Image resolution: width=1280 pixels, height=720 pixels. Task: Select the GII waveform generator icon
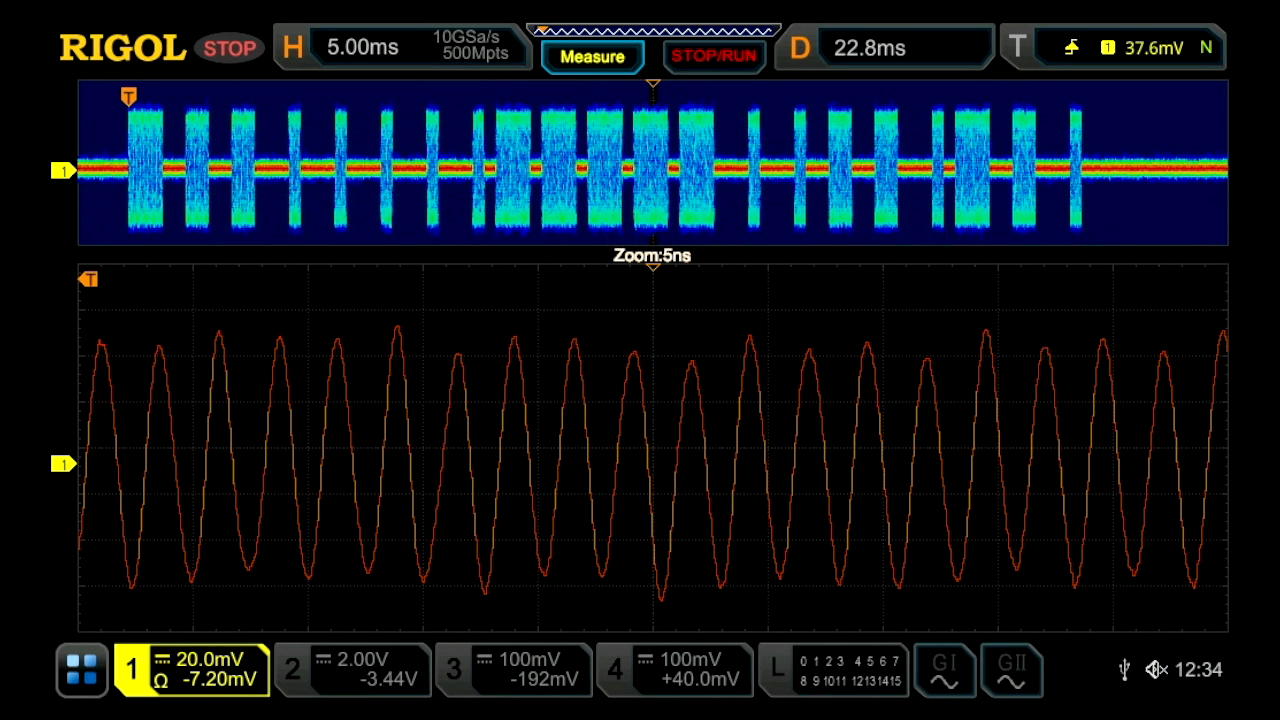pyautogui.click(x=1012, y=670)
